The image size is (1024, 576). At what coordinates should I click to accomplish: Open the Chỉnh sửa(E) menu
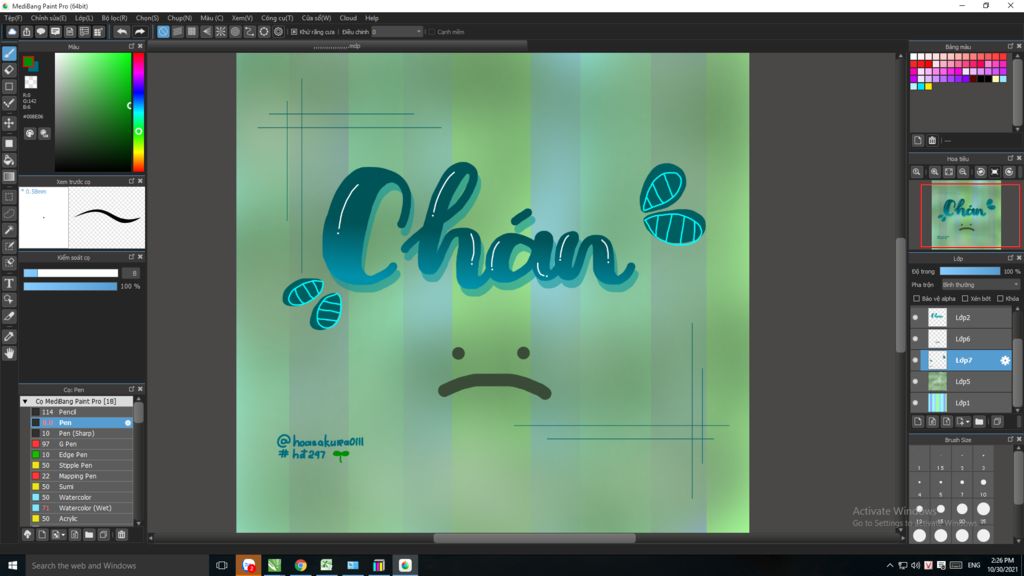coord(48,18)
